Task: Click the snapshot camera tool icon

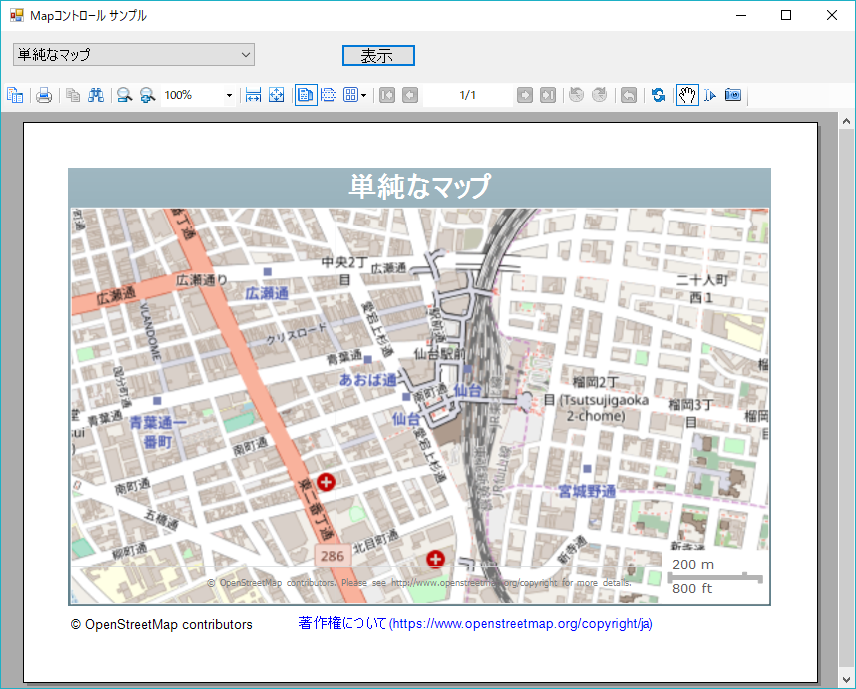Action: tap(733, 95)
